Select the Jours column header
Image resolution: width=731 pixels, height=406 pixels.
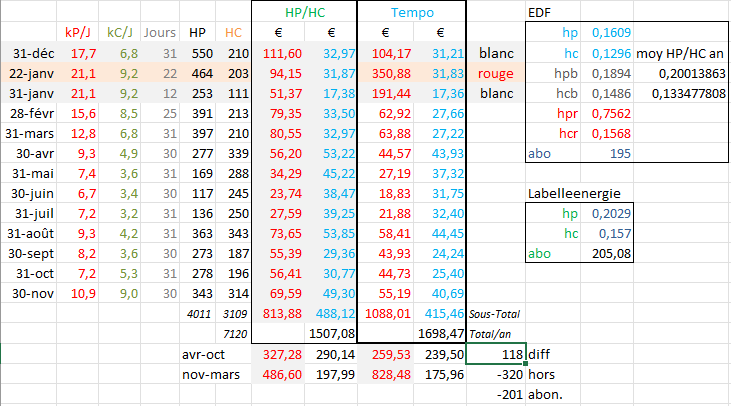tap(160, 33)
